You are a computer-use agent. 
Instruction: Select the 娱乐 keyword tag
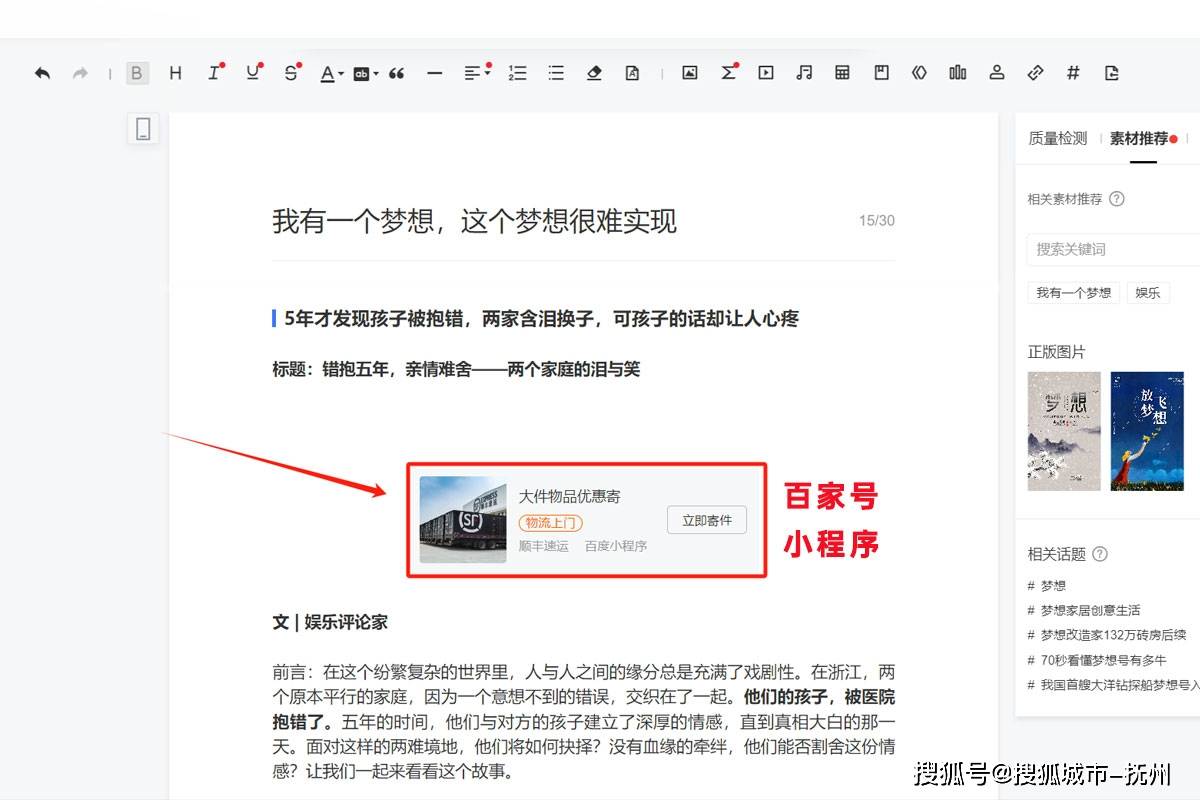click(1148, 293)
